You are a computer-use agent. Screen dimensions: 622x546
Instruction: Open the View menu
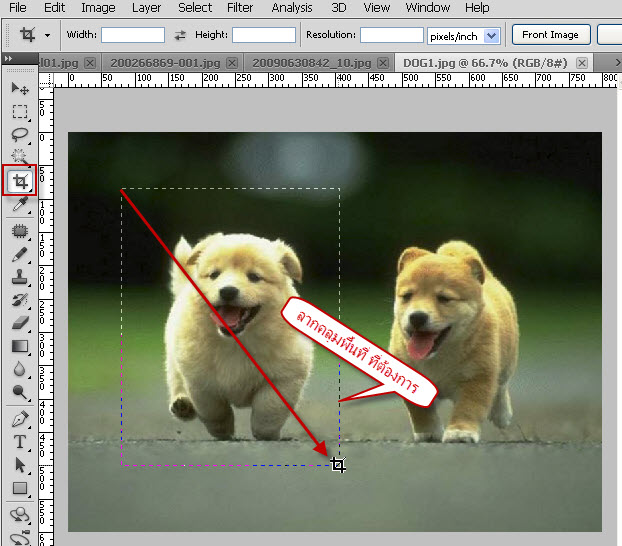(376, 8)
